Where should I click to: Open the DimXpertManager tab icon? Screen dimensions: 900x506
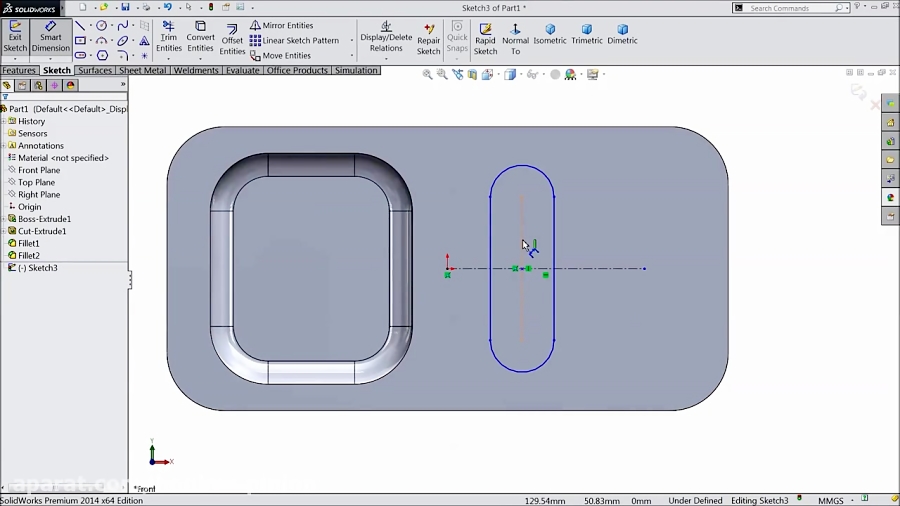[55, 85]
